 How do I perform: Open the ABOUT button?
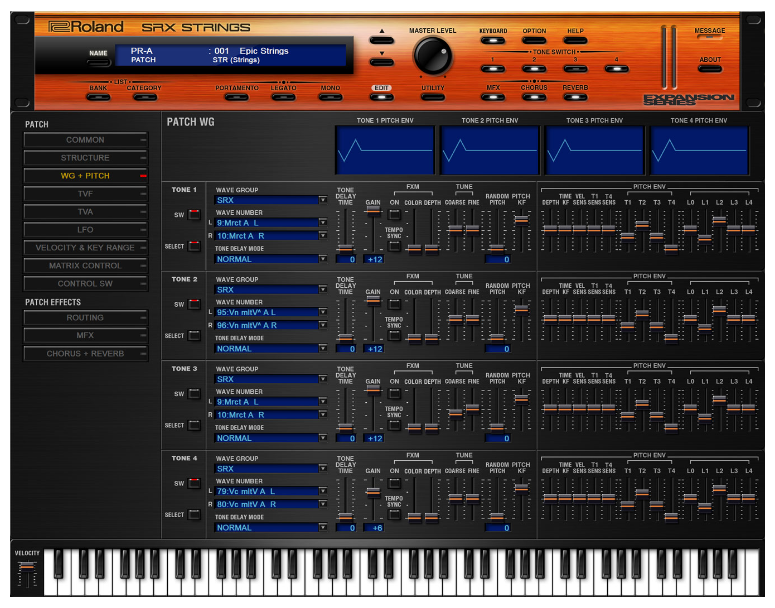pos(710,69)
